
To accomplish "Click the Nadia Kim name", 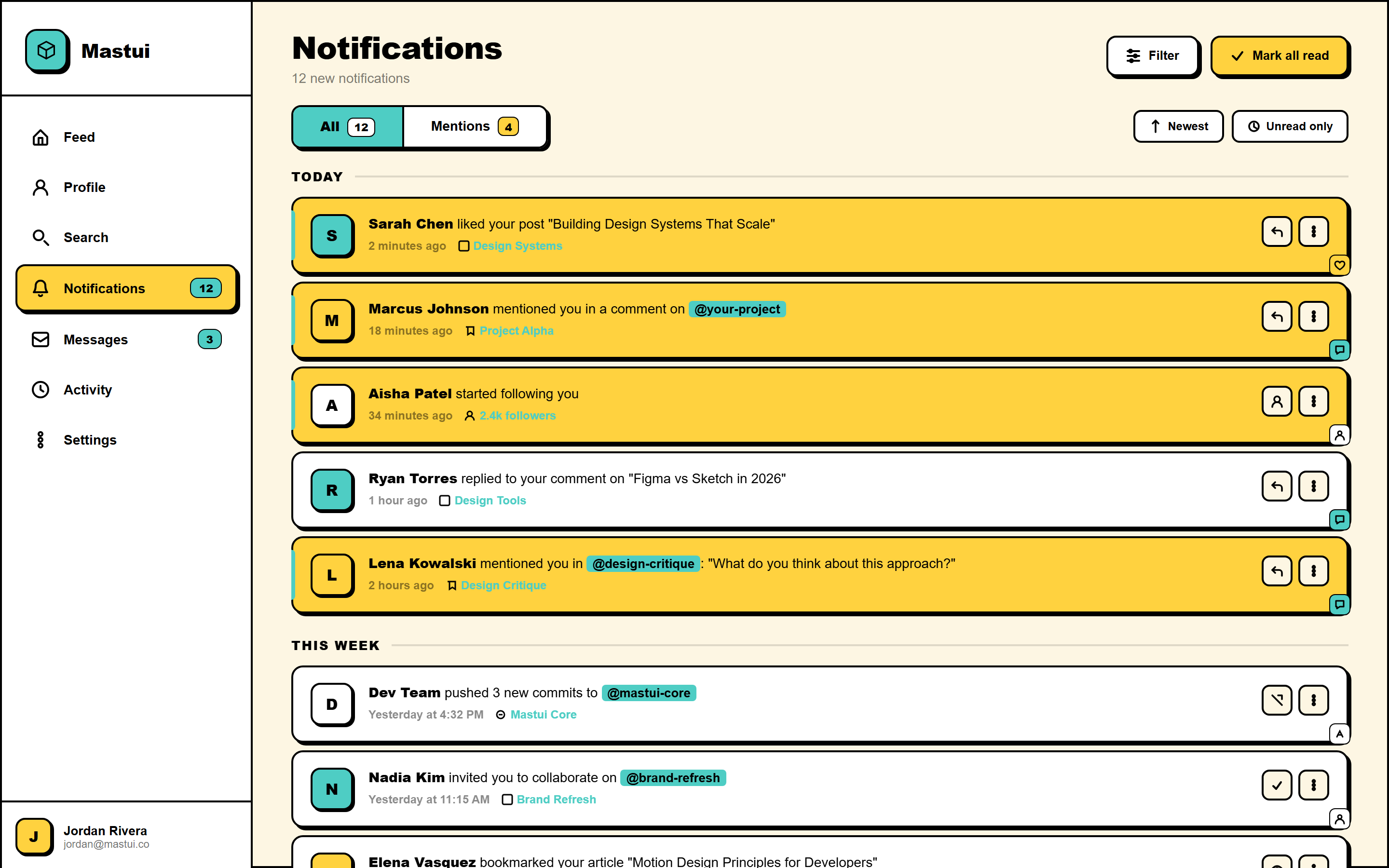I will [x=407, y=778].
